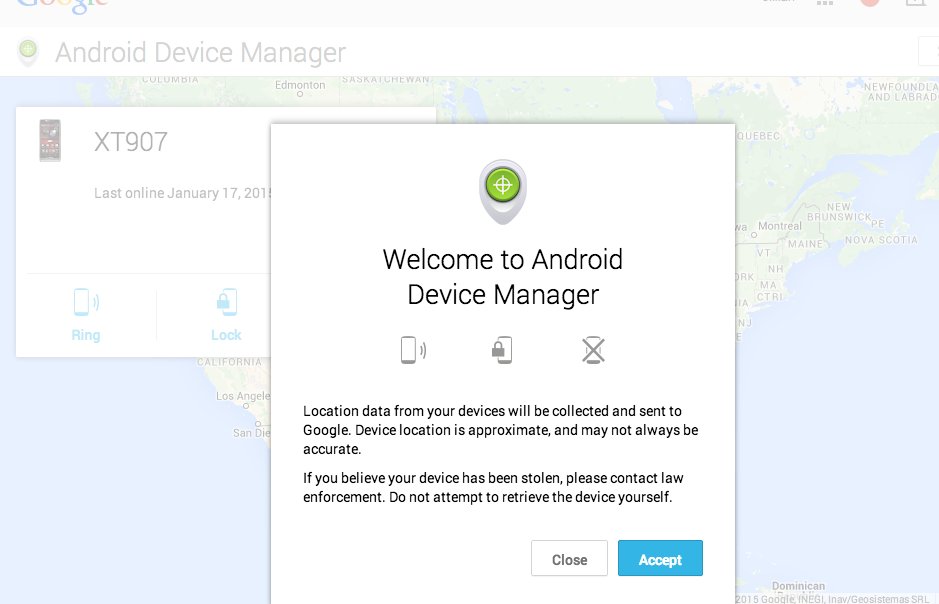Click the XT907 phone thumbnail image
The image size is (939, 604).
point(49,141)
